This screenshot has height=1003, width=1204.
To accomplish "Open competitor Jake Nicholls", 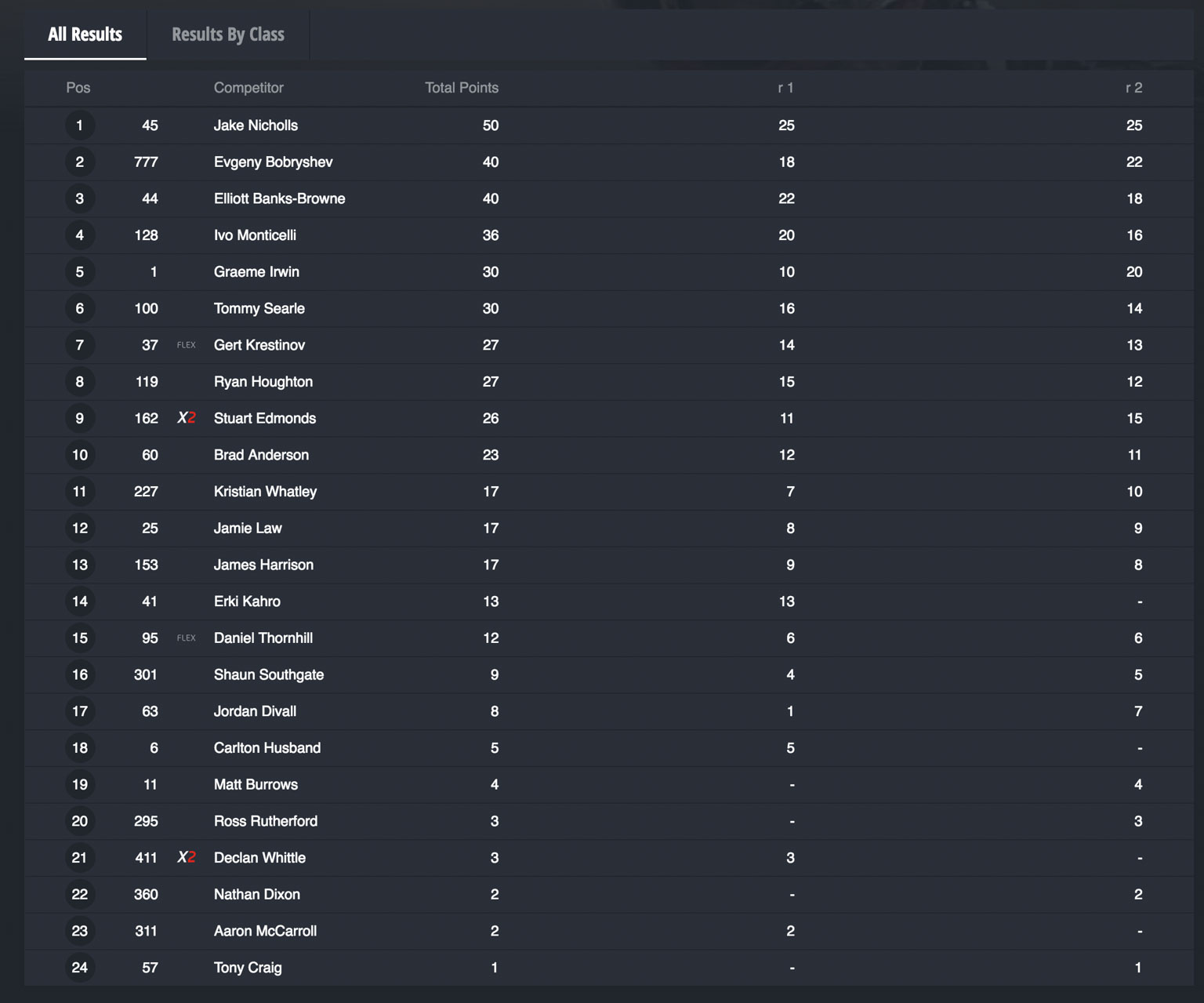I will pyautogui.click(x=256, y=125).
